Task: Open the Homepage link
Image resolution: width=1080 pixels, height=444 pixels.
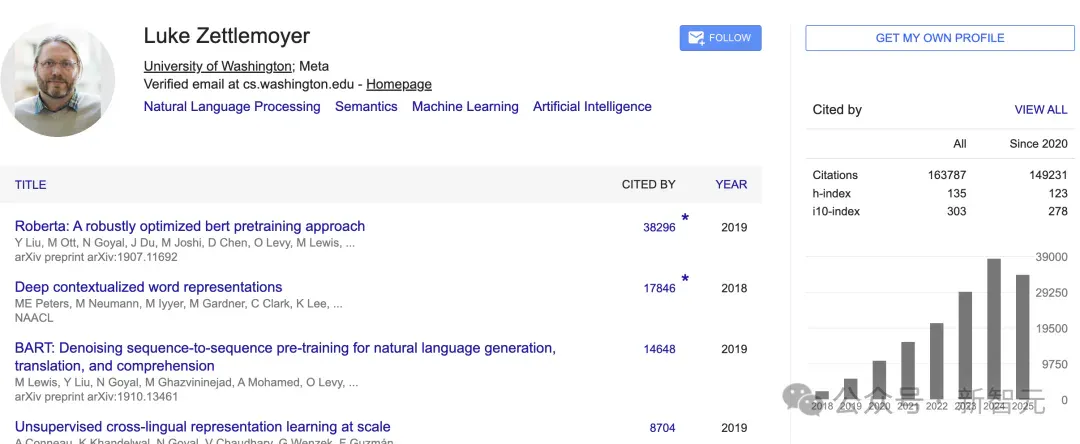Action: (399, 85)
